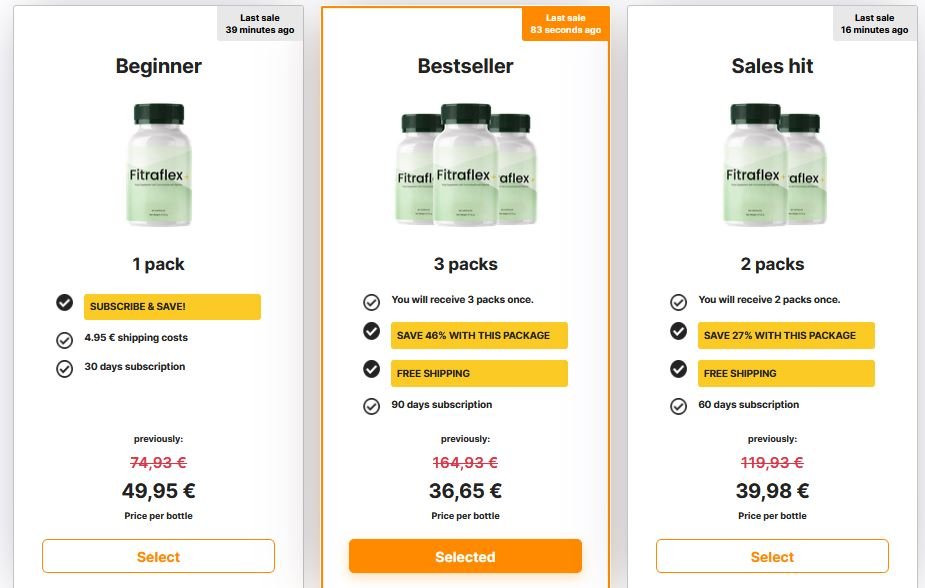
Task: Click the checkmark next to 30 days subscription
Action: 64,369
